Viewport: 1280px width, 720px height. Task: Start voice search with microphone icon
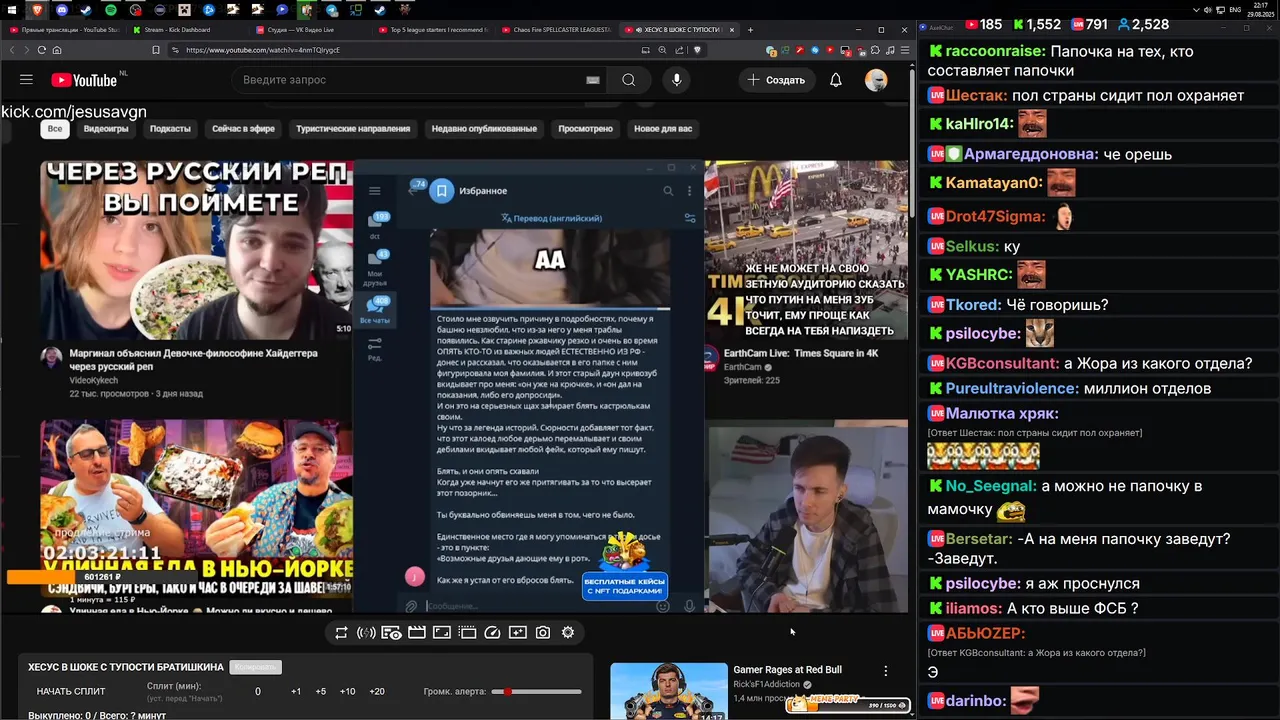677,80
